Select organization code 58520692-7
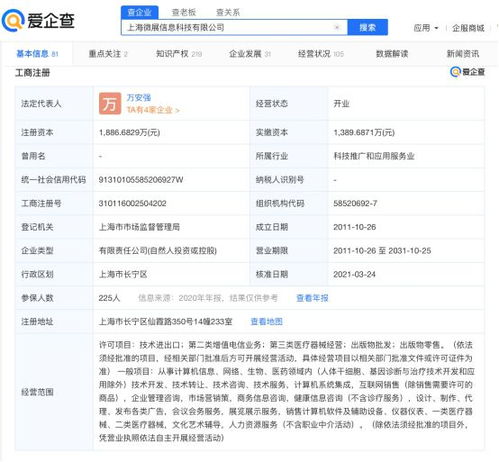The width and height of the screenshot is (499, 462). 355,203
